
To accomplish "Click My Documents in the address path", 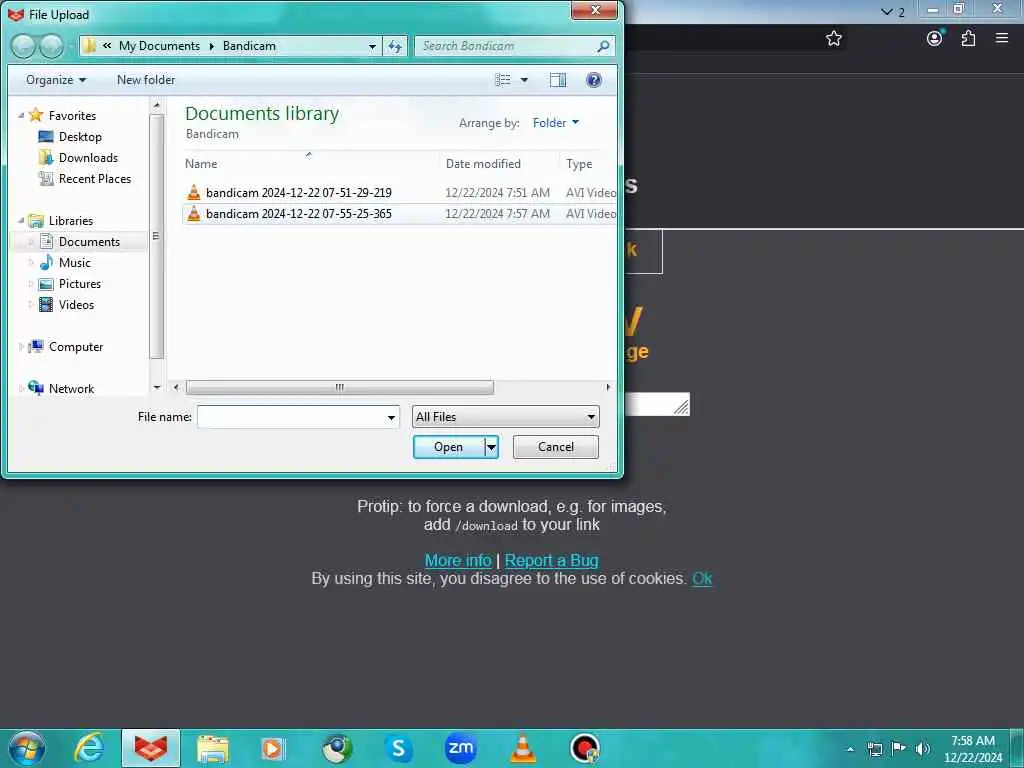I will [x=159, y=46].
